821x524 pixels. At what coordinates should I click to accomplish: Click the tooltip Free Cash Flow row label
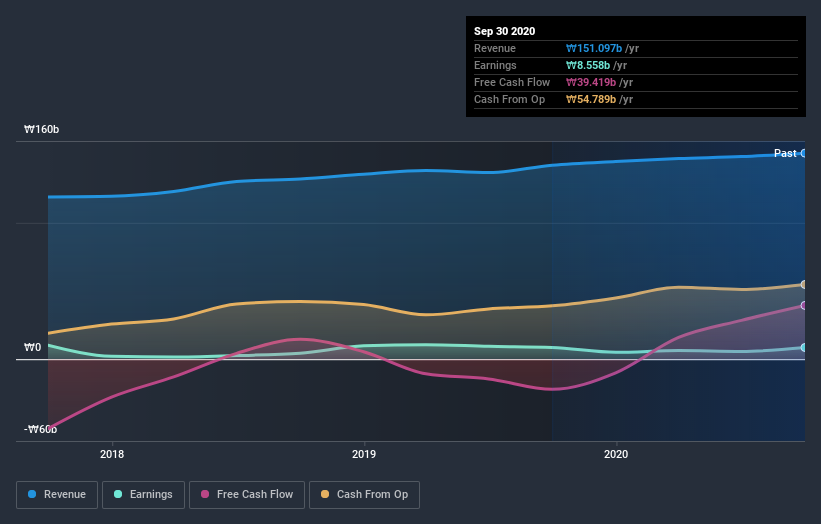click(x=512, y=82)
